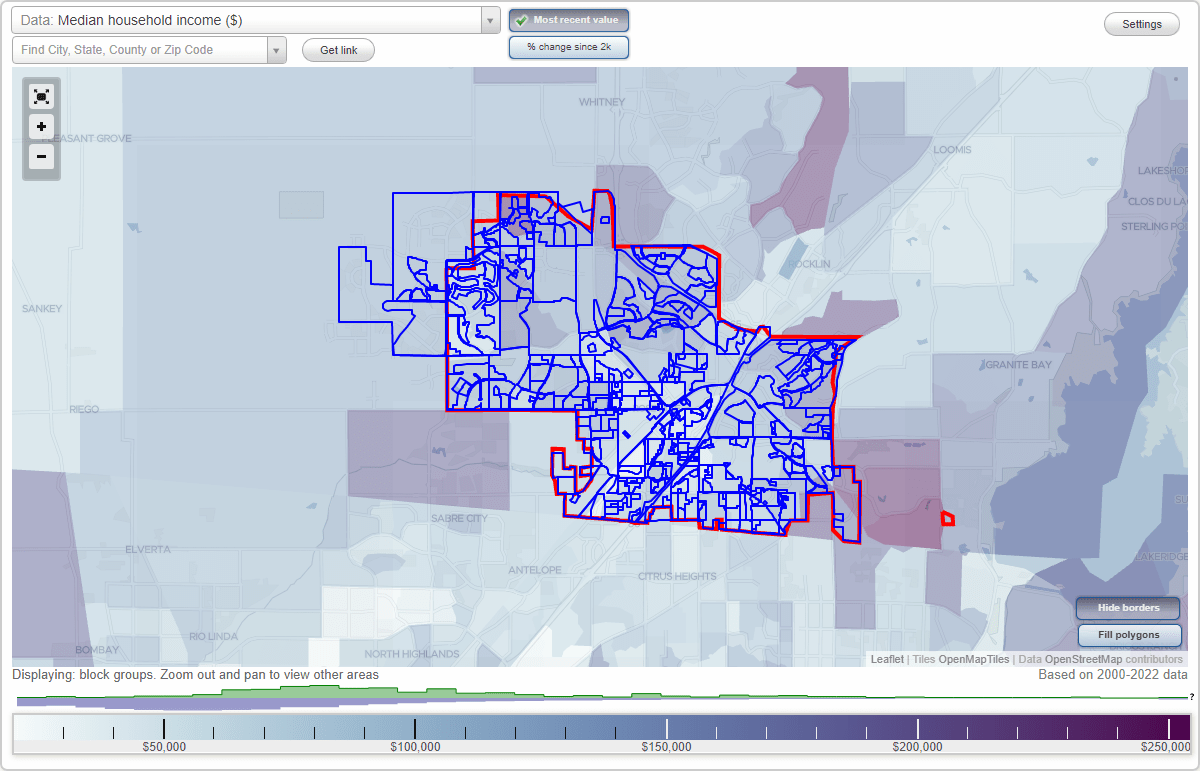Open the Leaflet attribution link

click(886, 659)
